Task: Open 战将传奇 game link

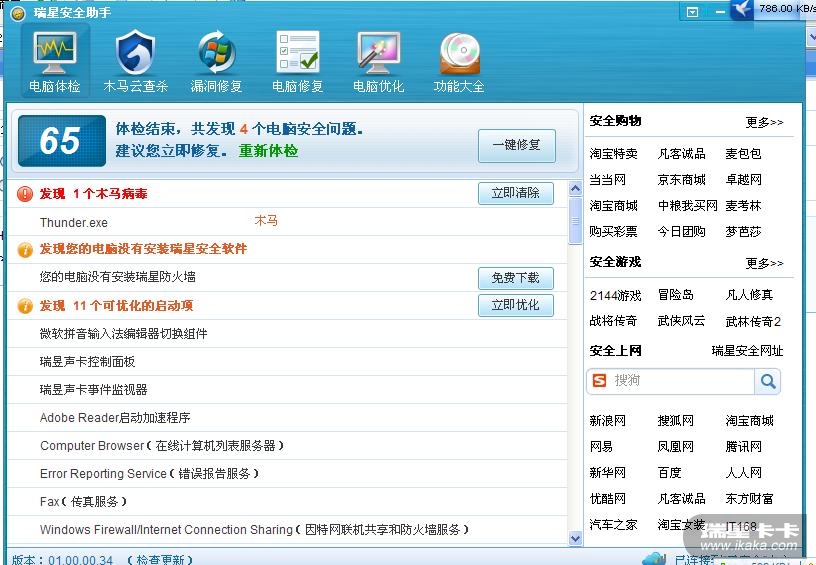Action: (x=614, y=322)
